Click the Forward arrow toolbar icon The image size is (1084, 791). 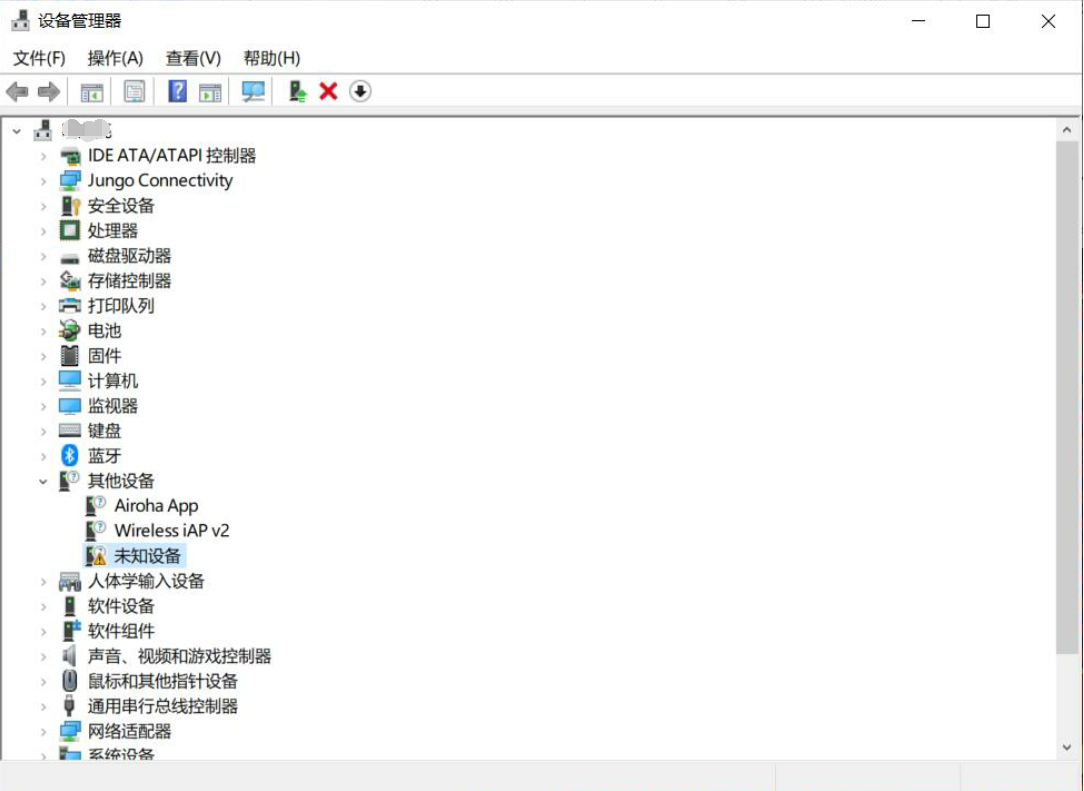pos(48,91)
